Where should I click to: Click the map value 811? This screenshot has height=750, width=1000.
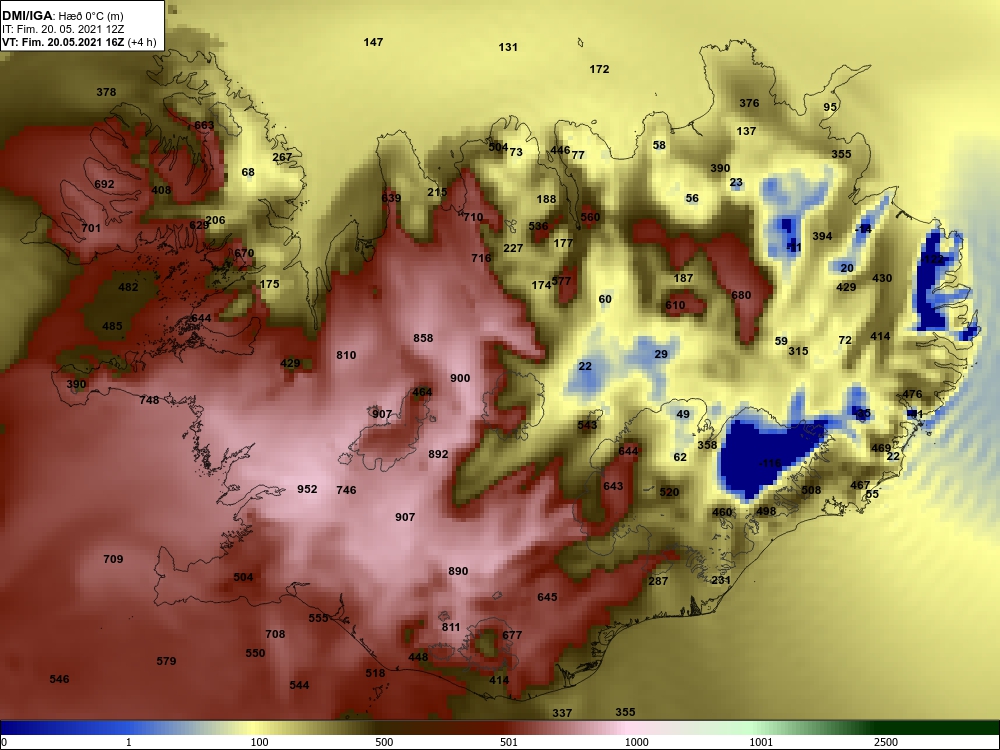(x=450, y=627)
